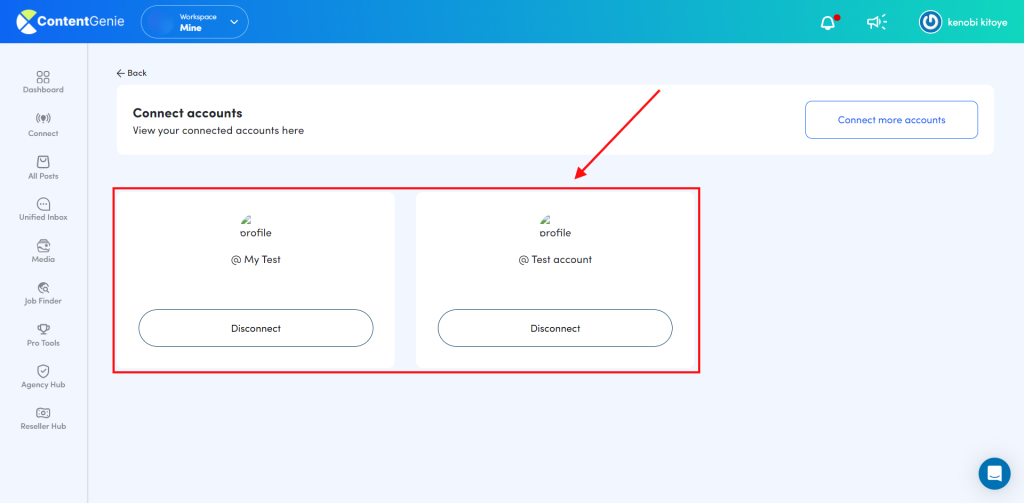Open the chat support bubble icon
Viewport: 1024px width, 503px height.
coord(994,473)
